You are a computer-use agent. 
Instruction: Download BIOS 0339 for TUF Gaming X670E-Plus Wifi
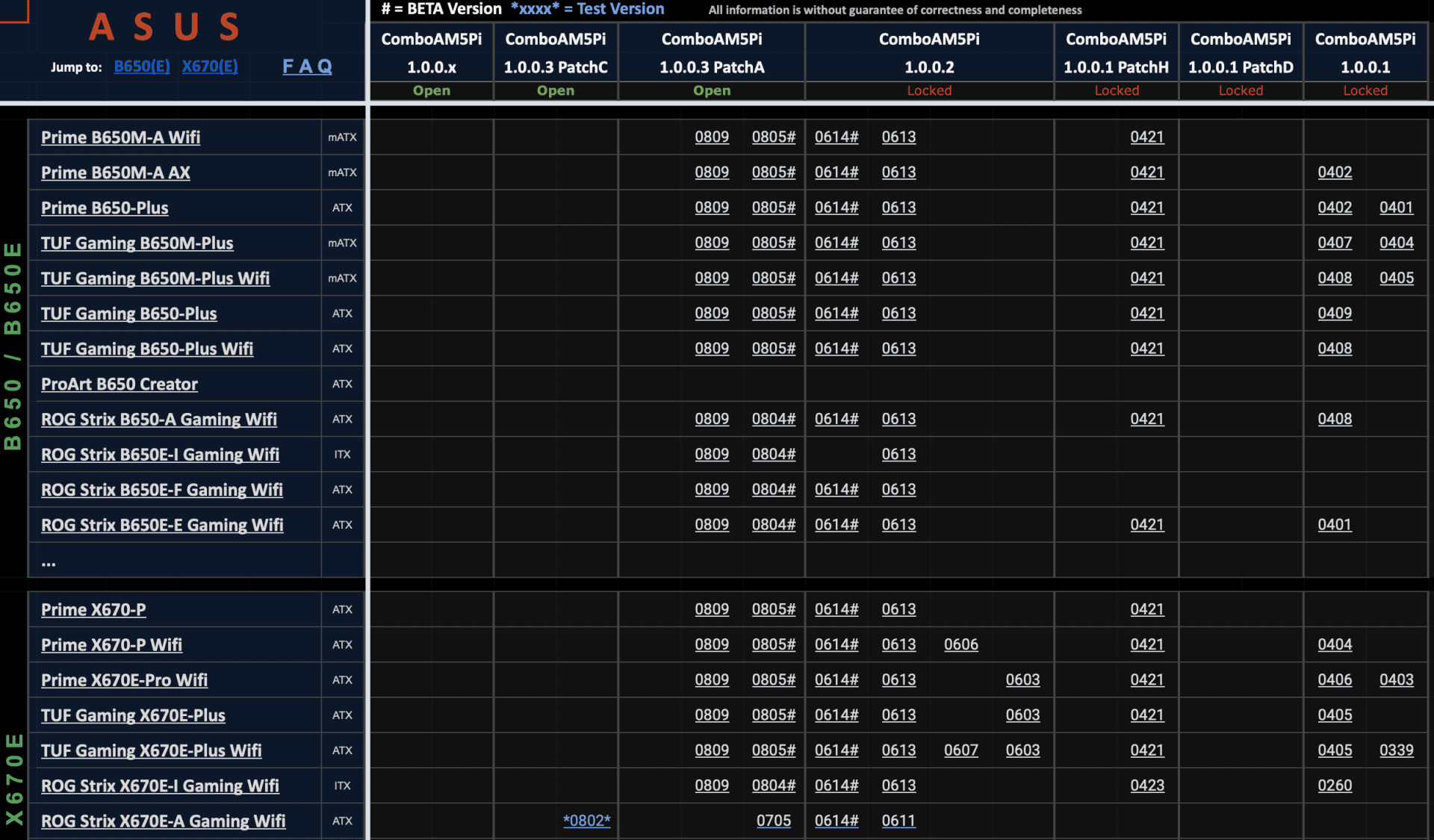click(1397, 750)
